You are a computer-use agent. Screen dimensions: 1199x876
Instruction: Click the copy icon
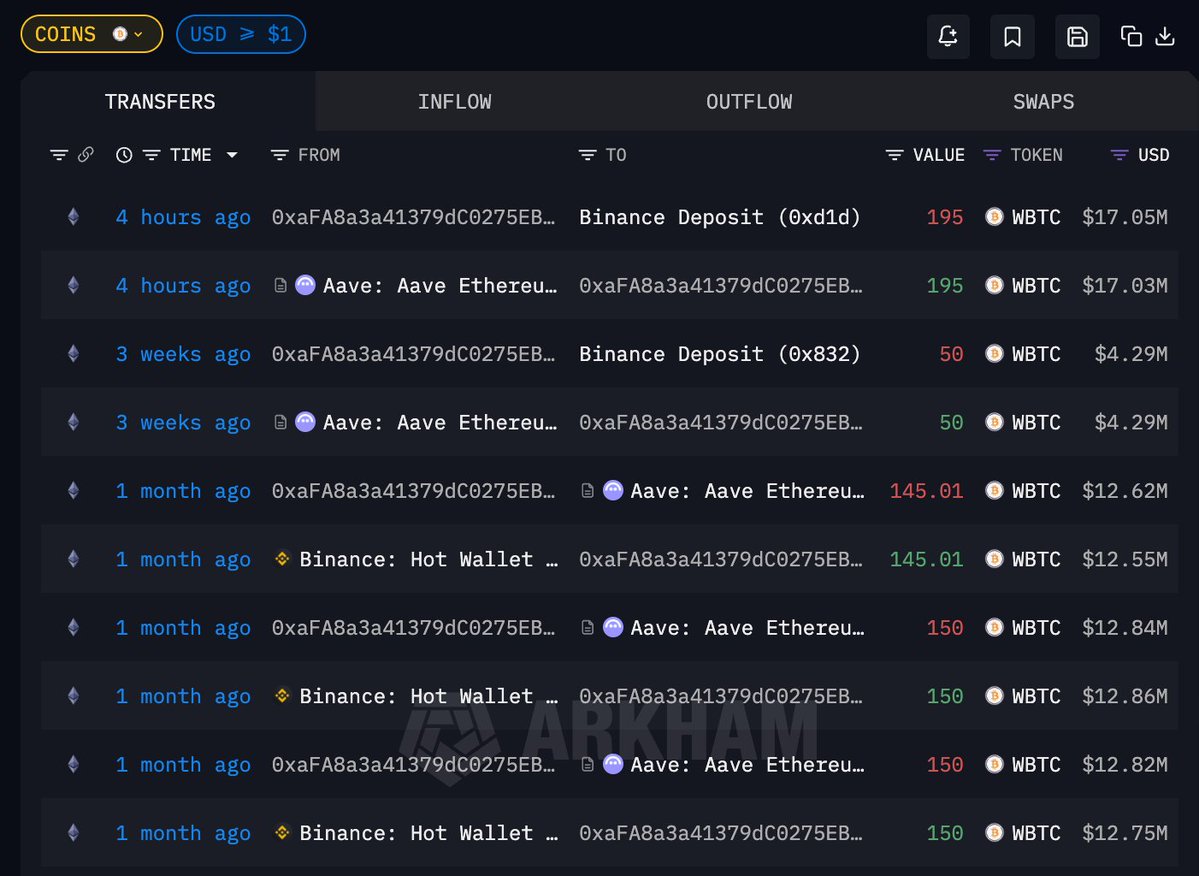pos(1131,37)
